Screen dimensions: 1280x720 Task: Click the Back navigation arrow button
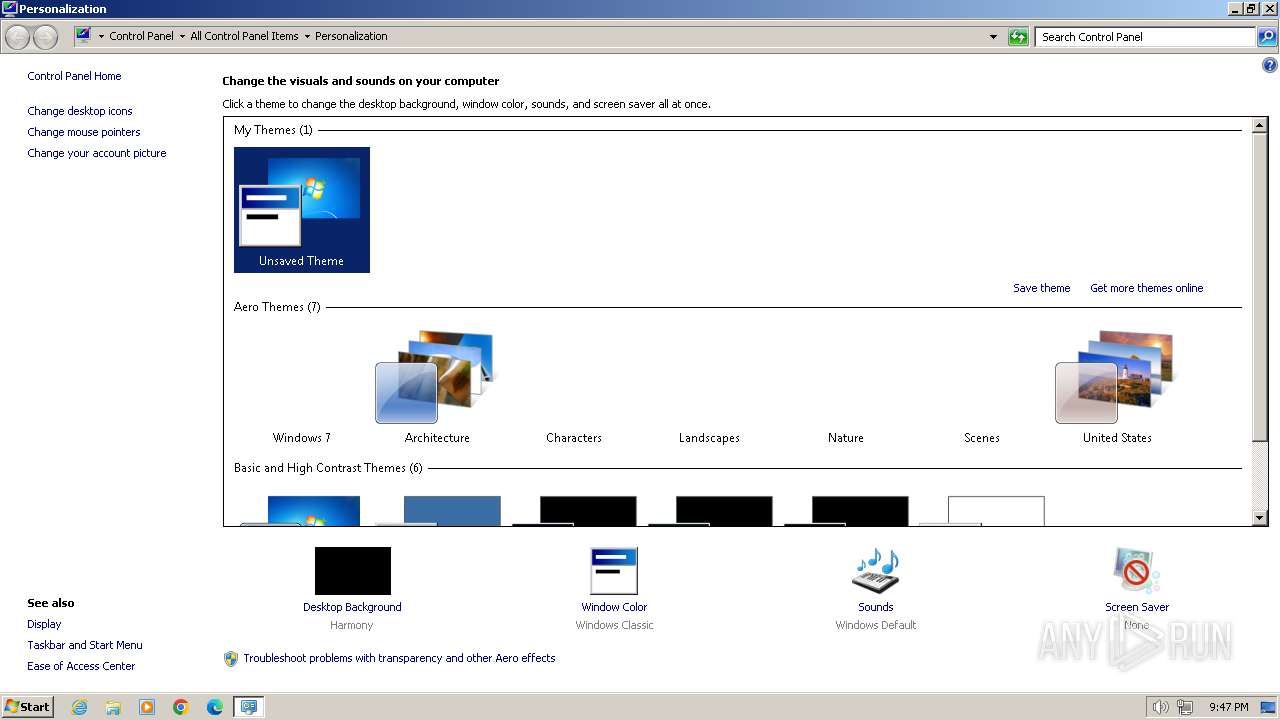tap(18, 37)
